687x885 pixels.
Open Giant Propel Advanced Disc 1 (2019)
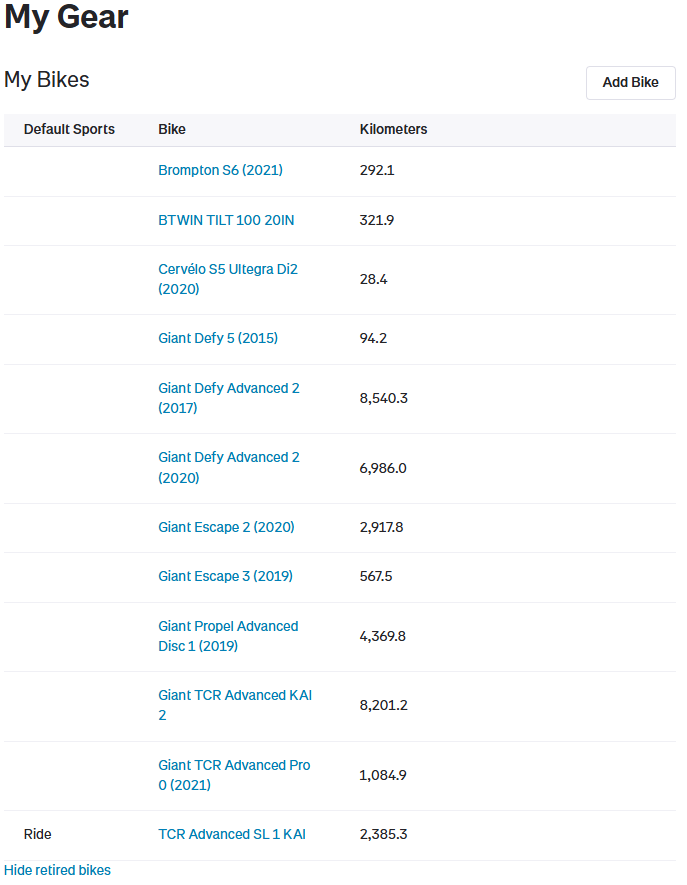pos(228,636)
